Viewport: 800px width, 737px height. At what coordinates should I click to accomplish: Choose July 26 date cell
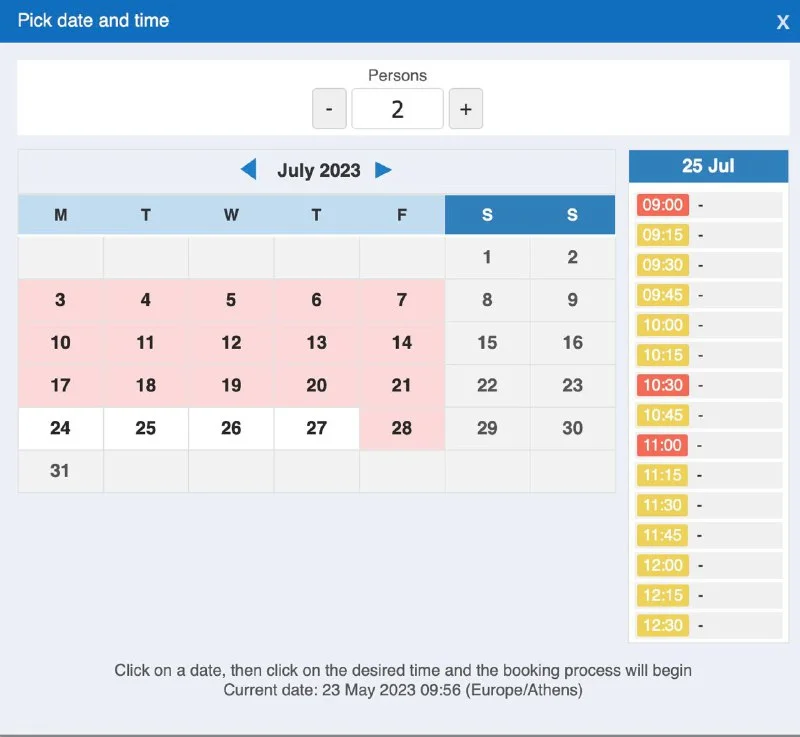pos(231,428)
